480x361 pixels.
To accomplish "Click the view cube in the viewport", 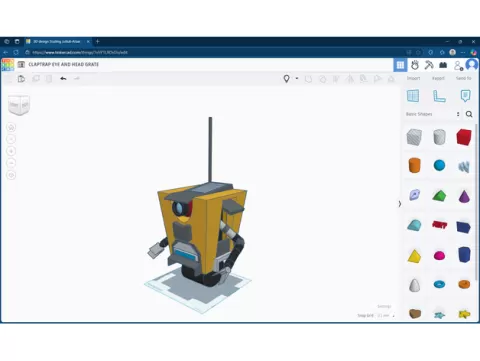I will tap(19, 105).
